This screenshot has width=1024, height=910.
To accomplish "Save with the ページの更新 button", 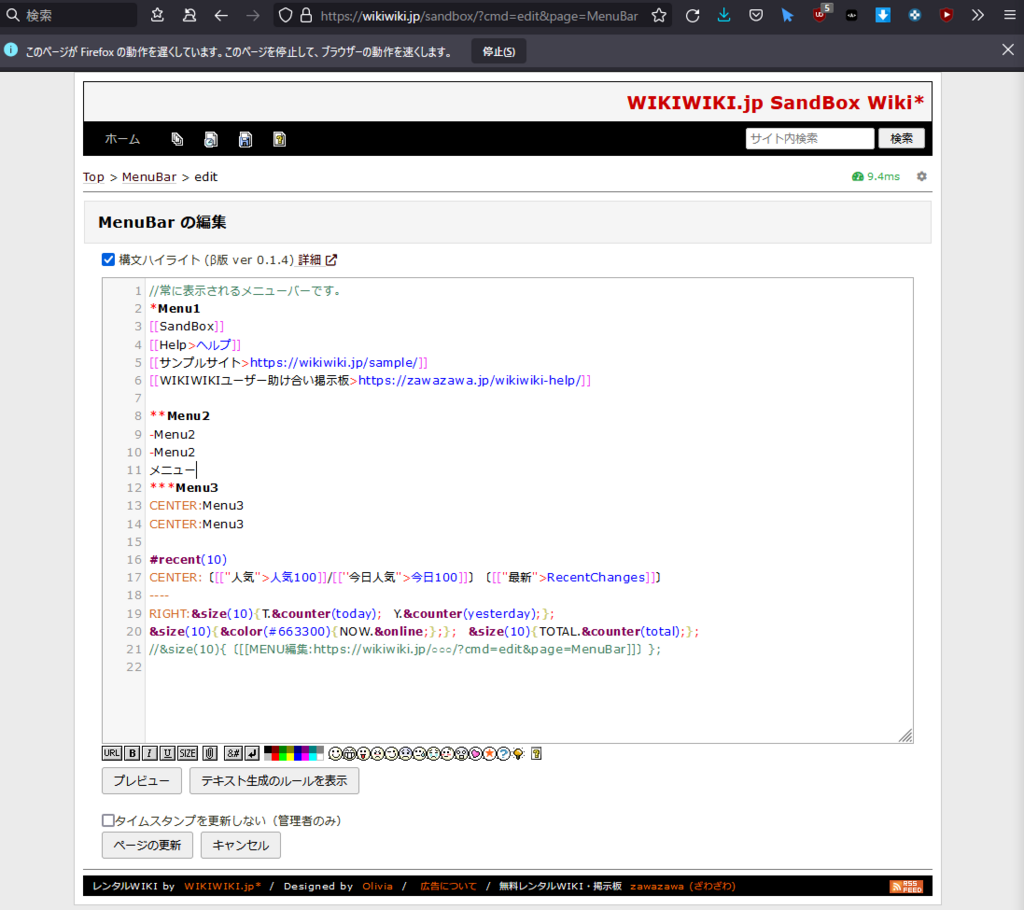I will click(147, 845).
